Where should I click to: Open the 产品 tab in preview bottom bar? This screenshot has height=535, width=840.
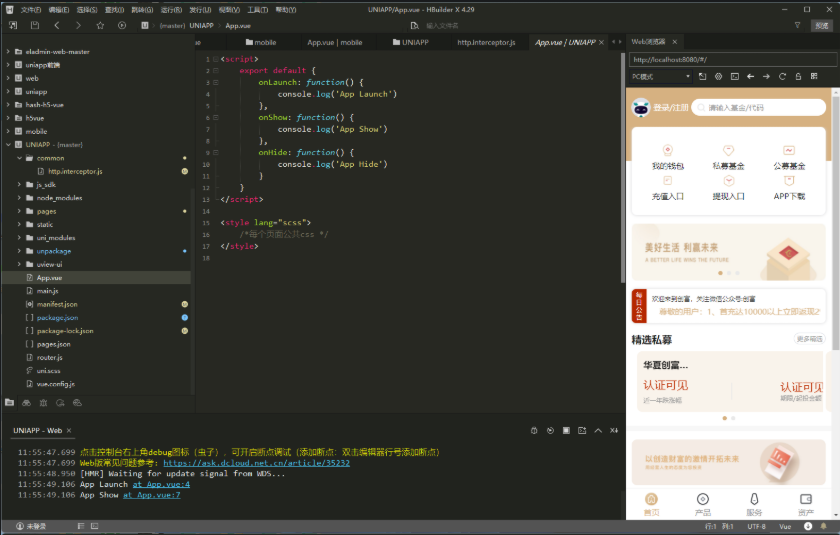point(702,504)
